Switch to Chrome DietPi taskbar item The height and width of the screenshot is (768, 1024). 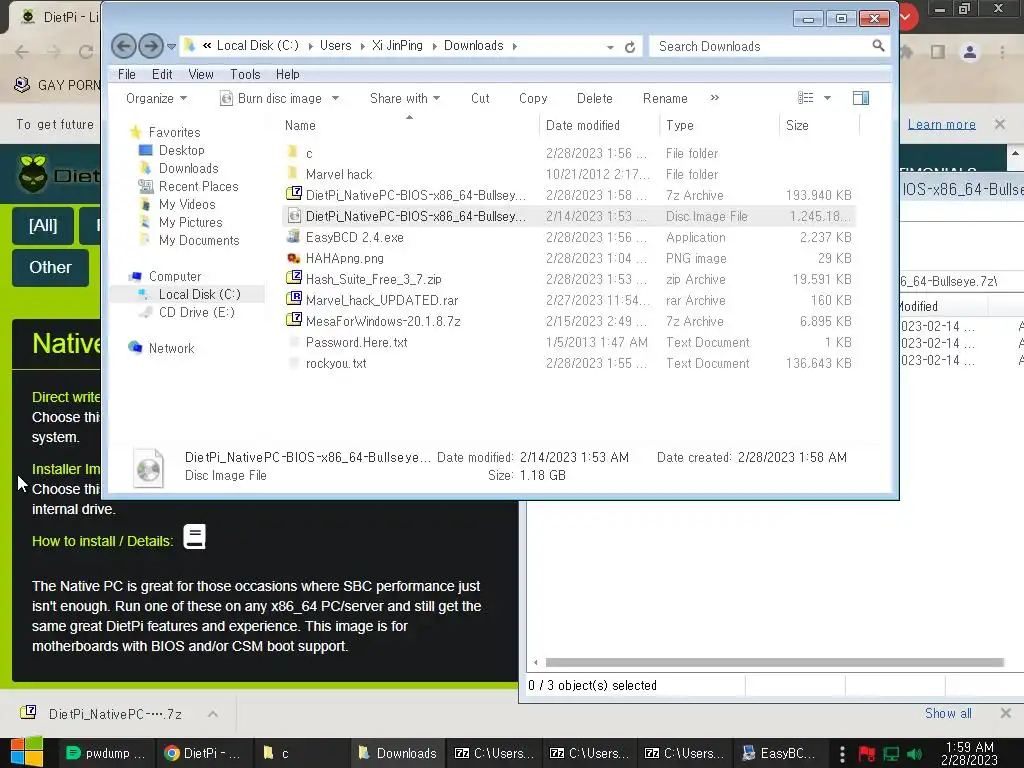tap(202, 753)
